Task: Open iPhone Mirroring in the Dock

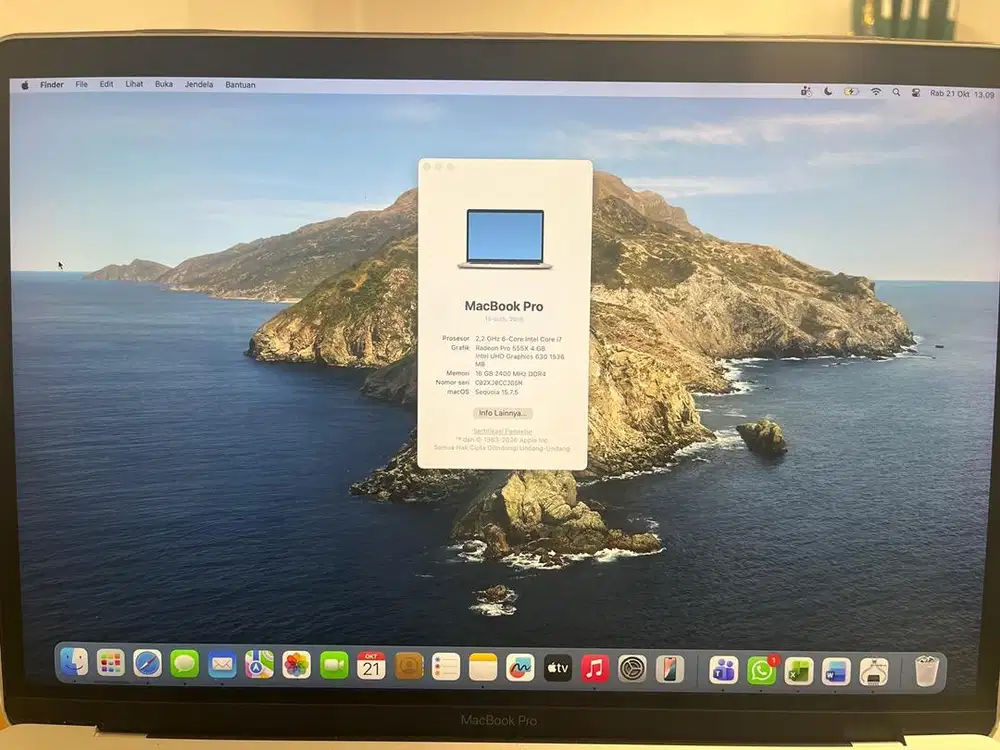Action: pos(670,670)
